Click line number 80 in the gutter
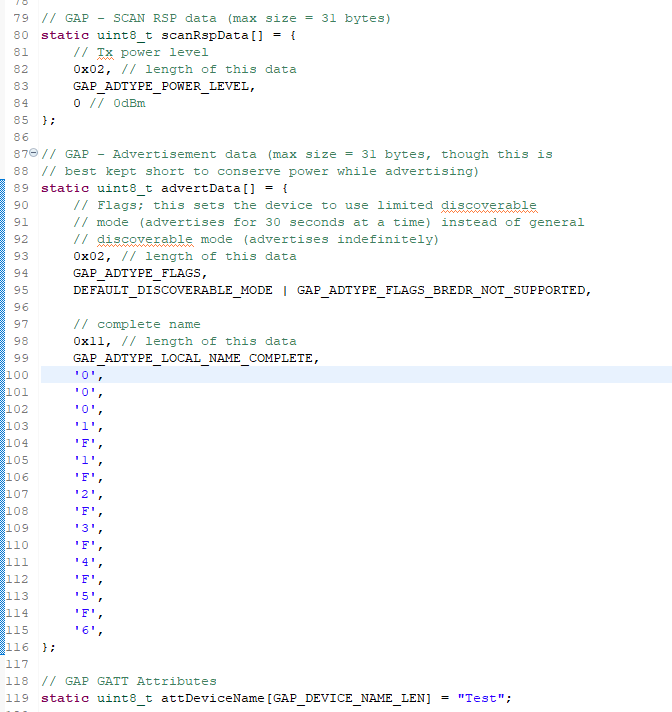This screenshot has width=672, height=712. (21, 35)
